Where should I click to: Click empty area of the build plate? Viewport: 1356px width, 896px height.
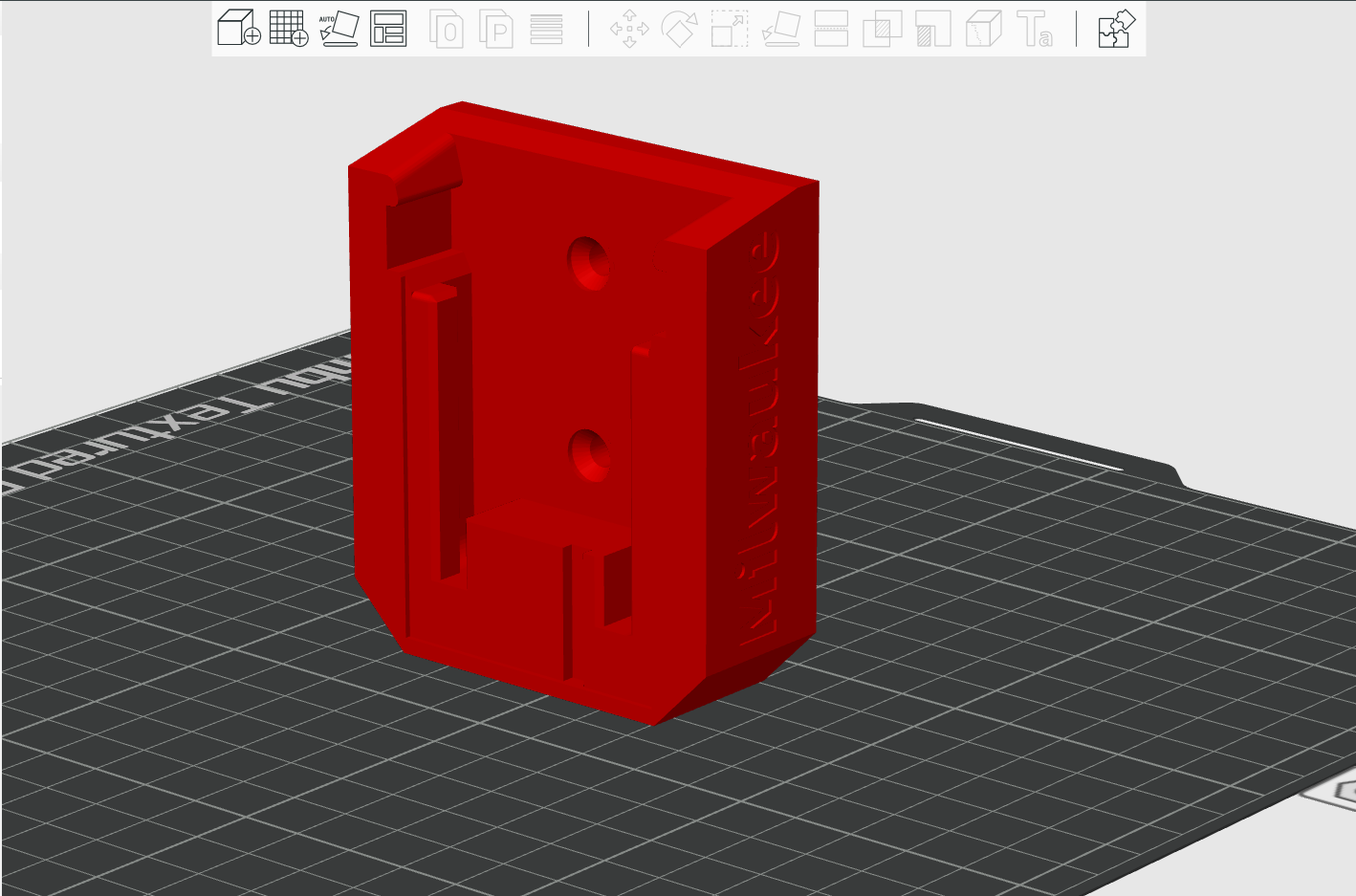[x=1004, y=669]
